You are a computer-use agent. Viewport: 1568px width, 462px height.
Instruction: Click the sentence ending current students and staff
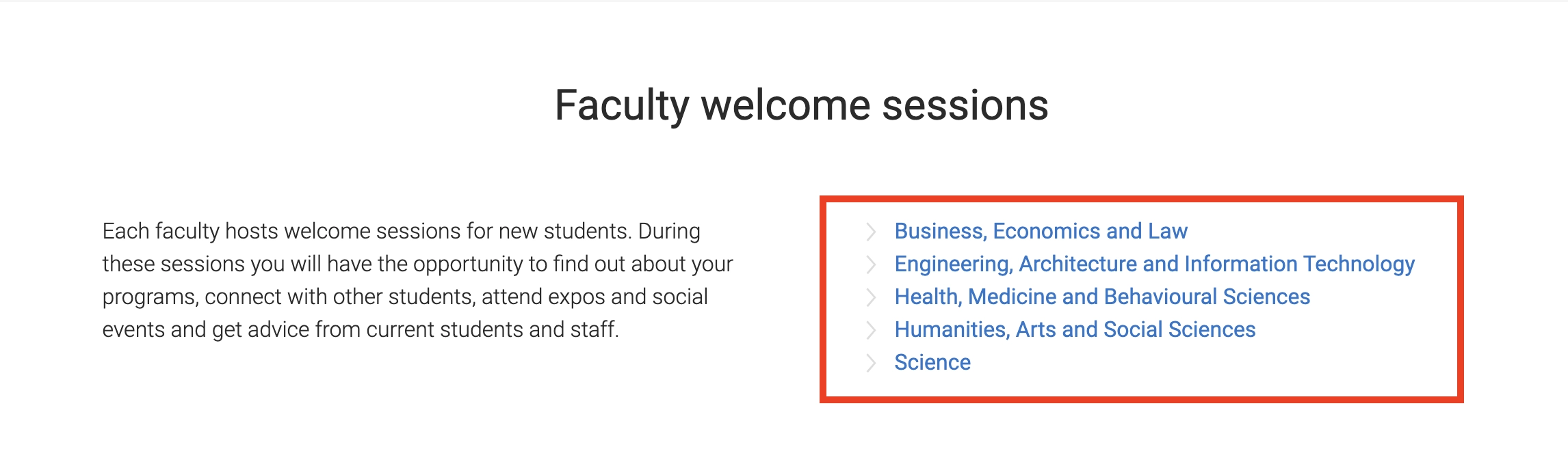click(x=361, y=329)
